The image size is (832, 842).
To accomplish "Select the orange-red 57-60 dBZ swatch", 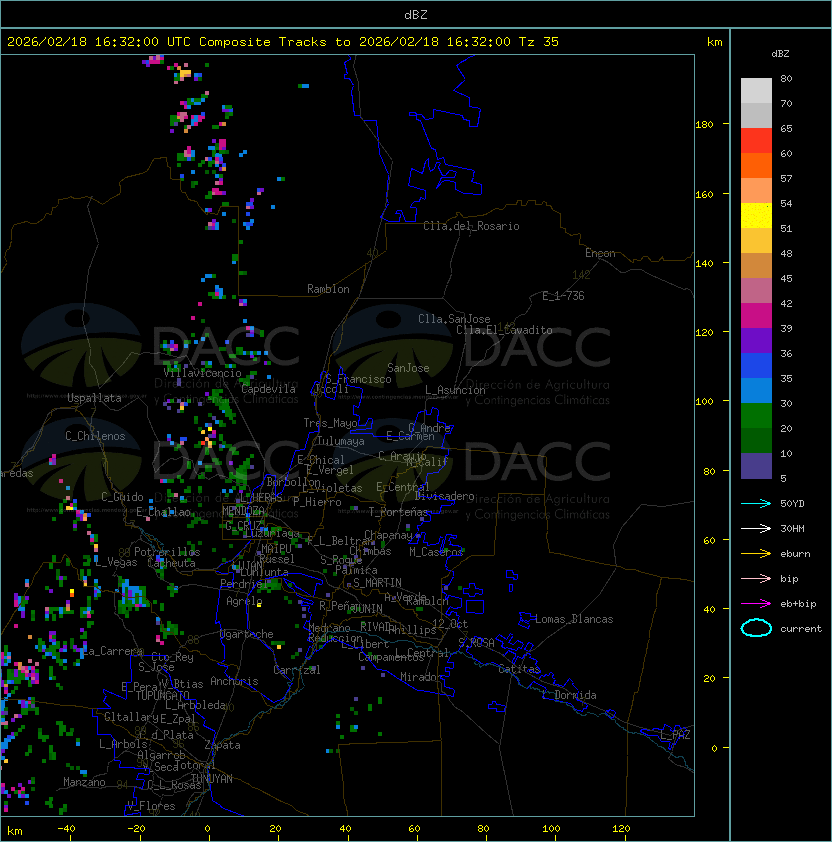I will pos(756,166).
